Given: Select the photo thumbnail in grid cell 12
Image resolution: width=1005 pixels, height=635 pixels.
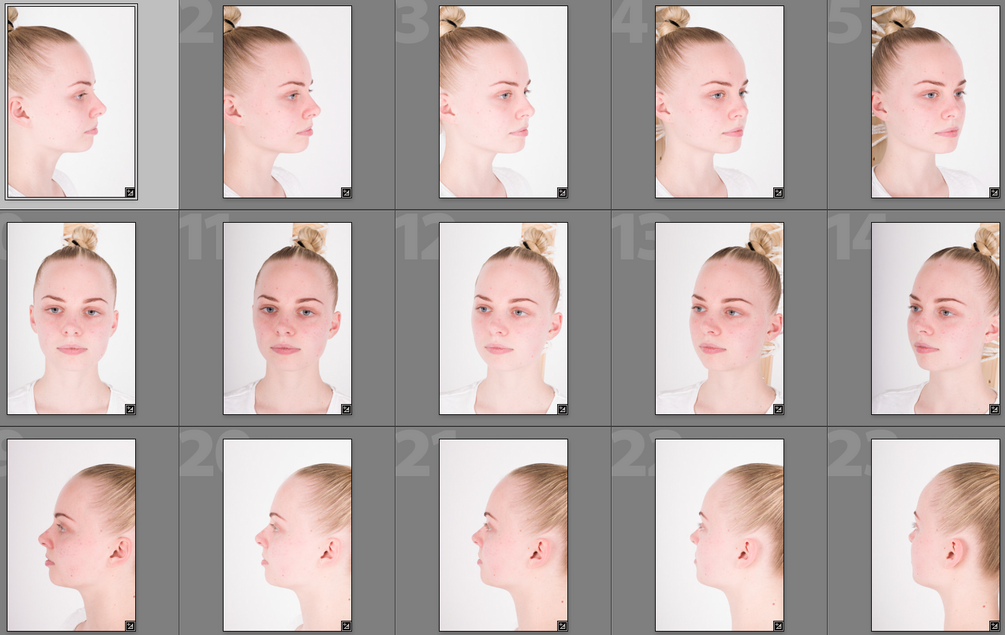Looking at the screenshot, I should [503, 318].
